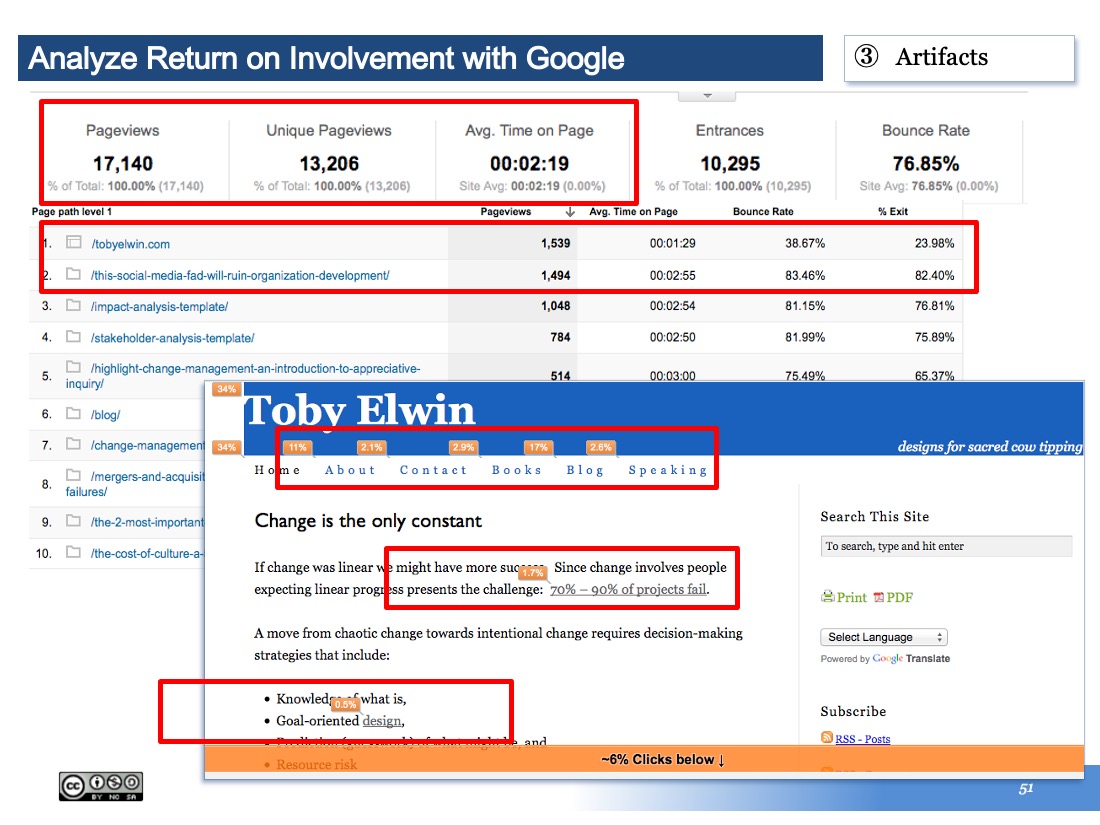Open the /this-social-media-fad-will-ruin-organization-development/ page link

[x=240, y=276]
